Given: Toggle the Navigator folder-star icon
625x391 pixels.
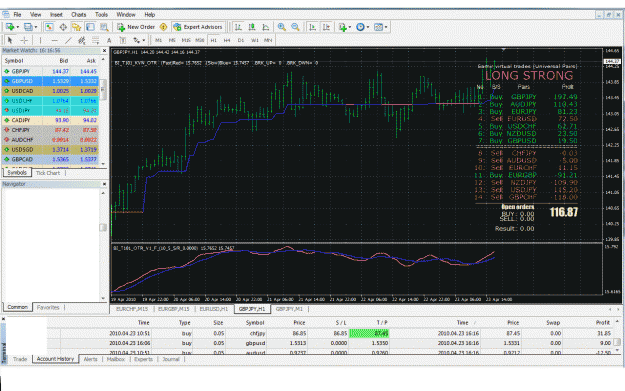Looking at the screenshot, I should pos(77,27).
